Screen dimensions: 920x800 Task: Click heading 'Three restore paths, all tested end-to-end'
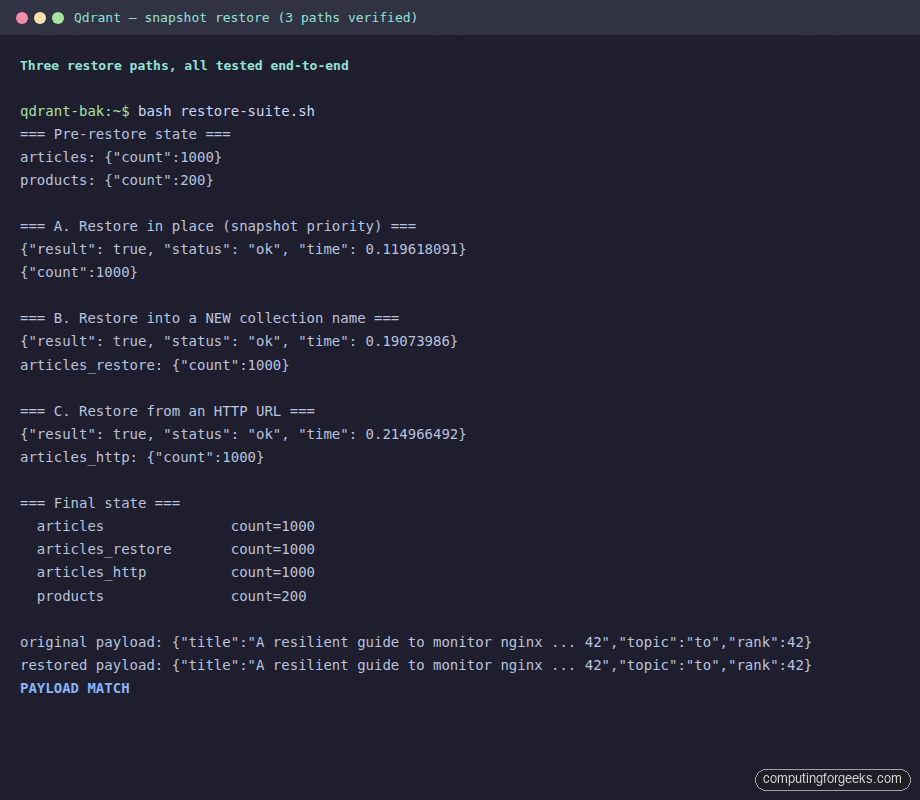coord(184,66)
